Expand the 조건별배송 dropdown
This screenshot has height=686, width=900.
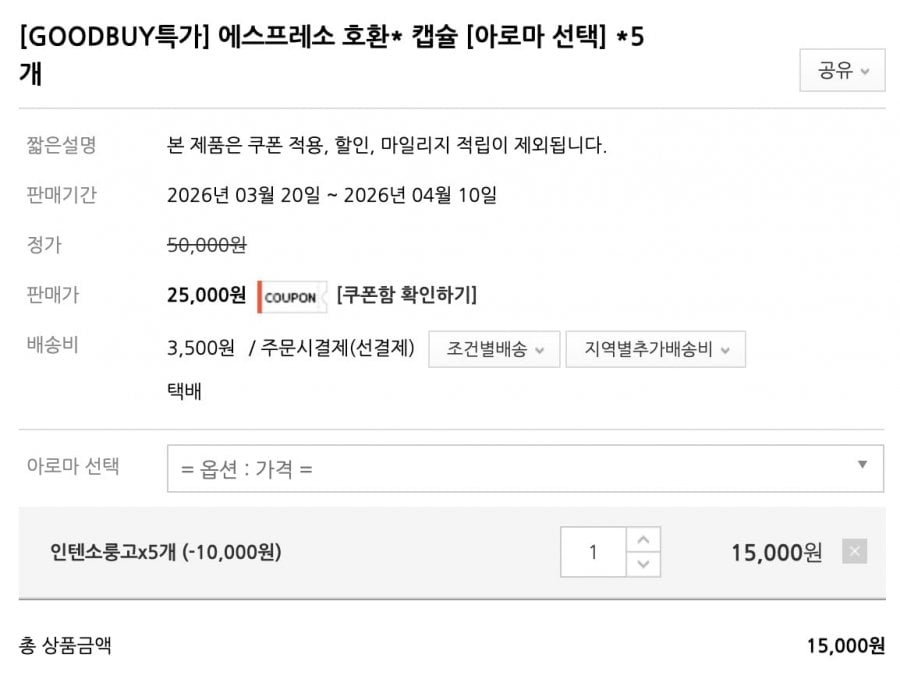495,350
